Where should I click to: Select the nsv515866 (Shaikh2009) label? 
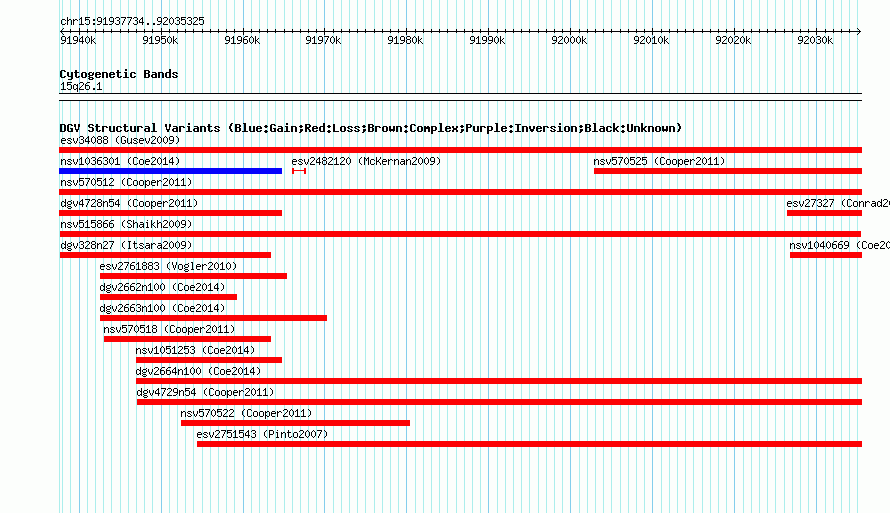[126, 224]
